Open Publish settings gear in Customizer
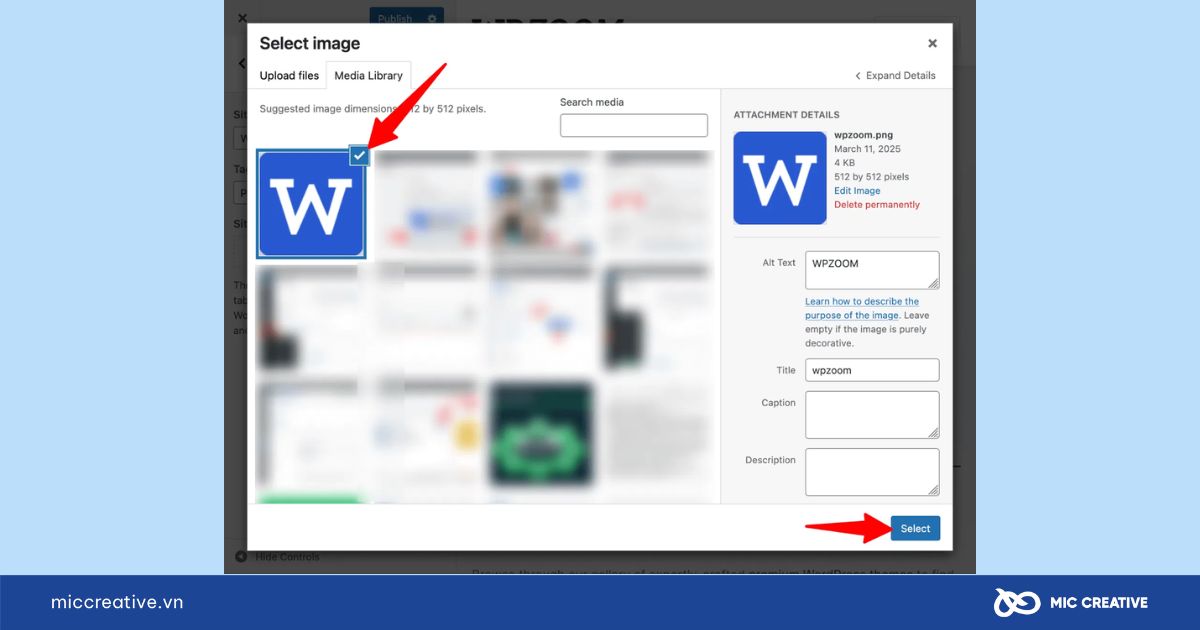This screenshot has height=630, width=1200. click(432, 18)
